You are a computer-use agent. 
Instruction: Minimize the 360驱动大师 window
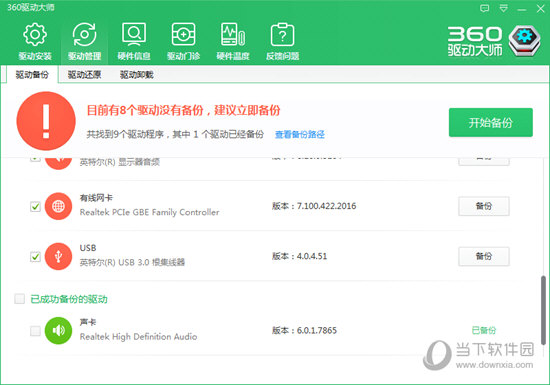pos(522,9)
